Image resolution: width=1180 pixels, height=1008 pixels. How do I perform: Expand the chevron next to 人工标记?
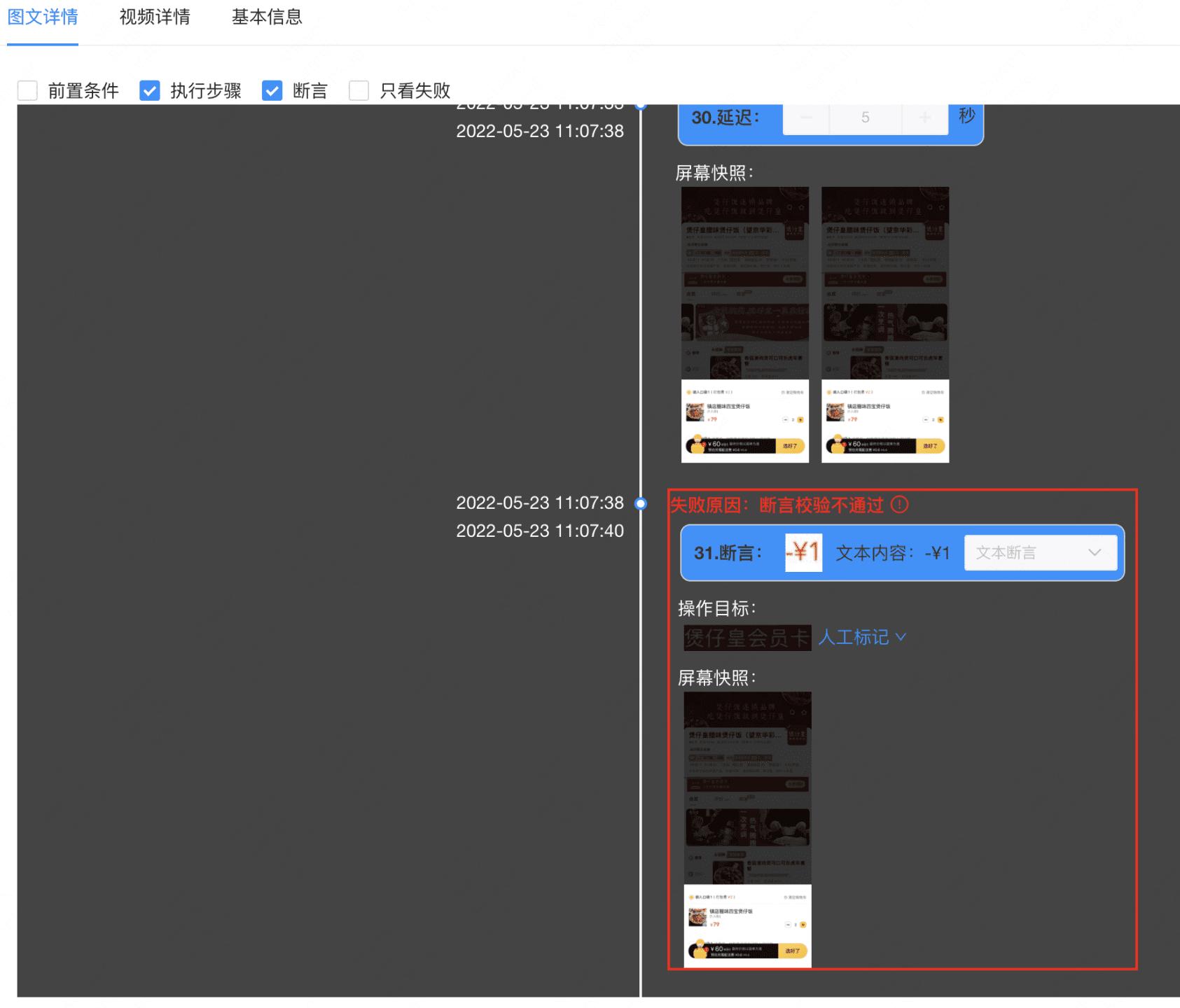click(903, 638)
